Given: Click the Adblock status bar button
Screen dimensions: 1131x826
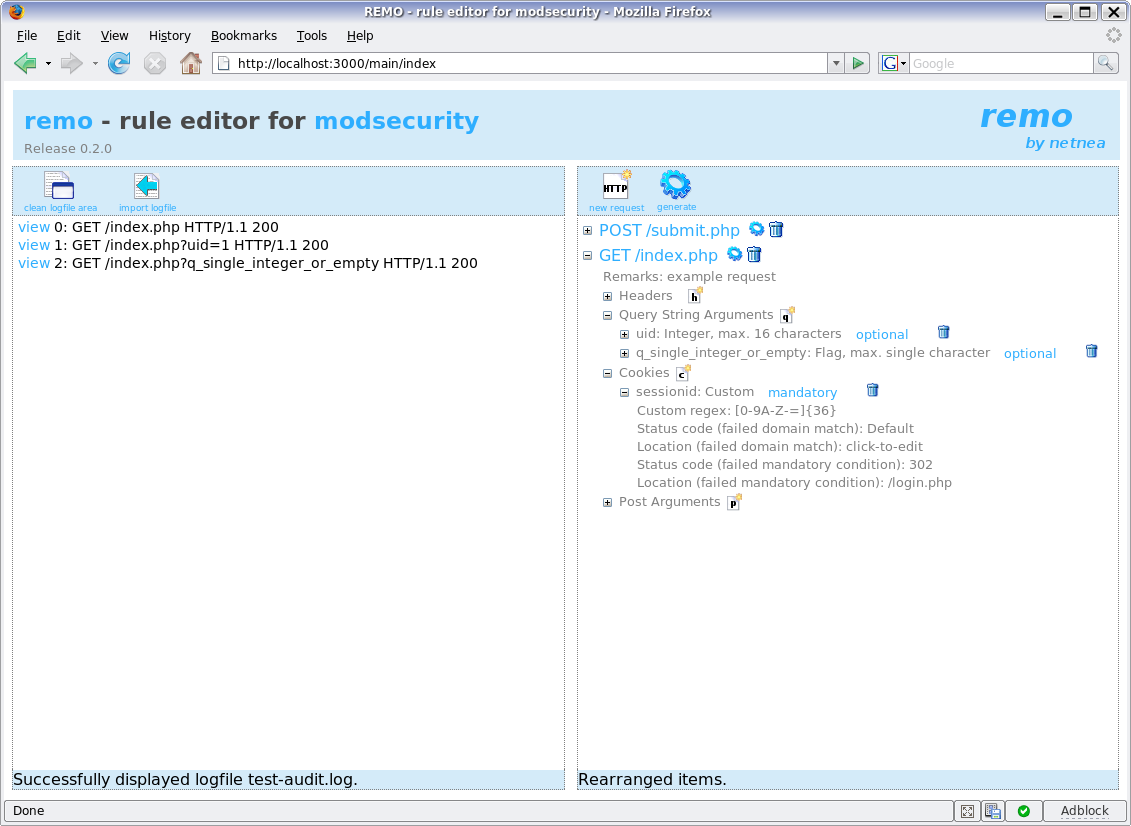Looking at the screenshot, I should click(x=1084, y=811).
